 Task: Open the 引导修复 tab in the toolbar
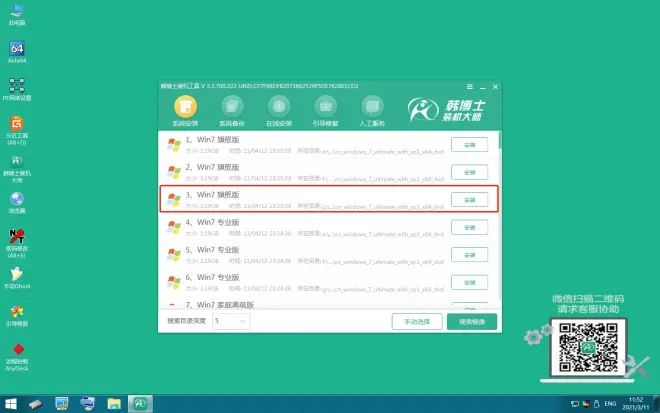tap(325, 111)
